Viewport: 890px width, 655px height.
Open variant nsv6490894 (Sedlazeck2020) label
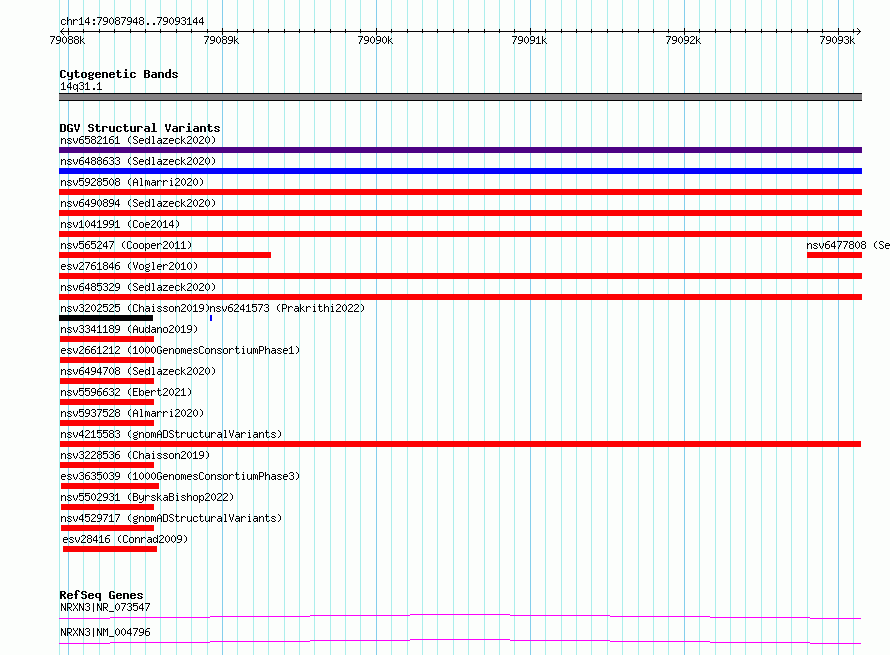[138, 203]
